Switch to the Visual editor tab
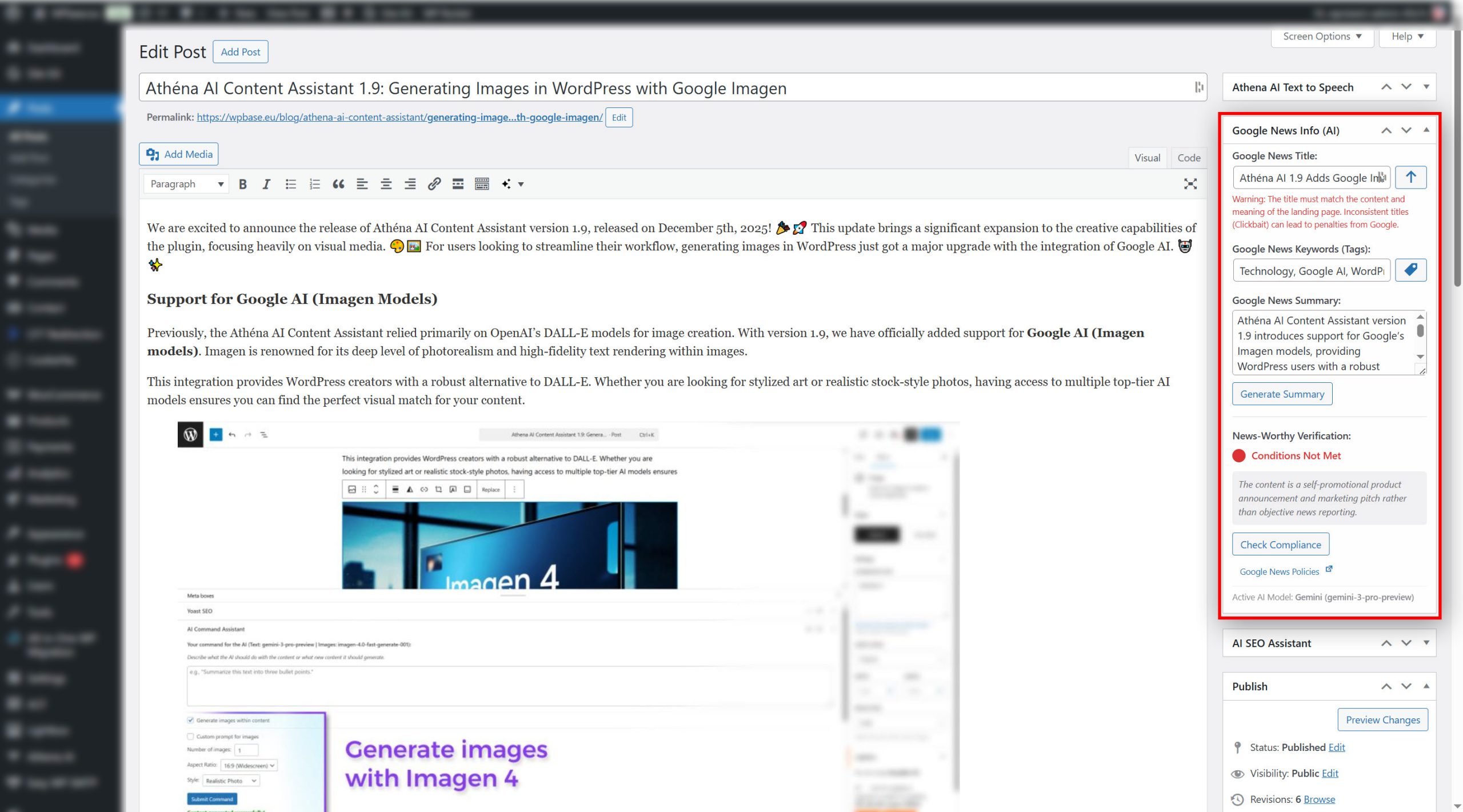This screenshot has width=1463, height=812. pos(1147,158)
